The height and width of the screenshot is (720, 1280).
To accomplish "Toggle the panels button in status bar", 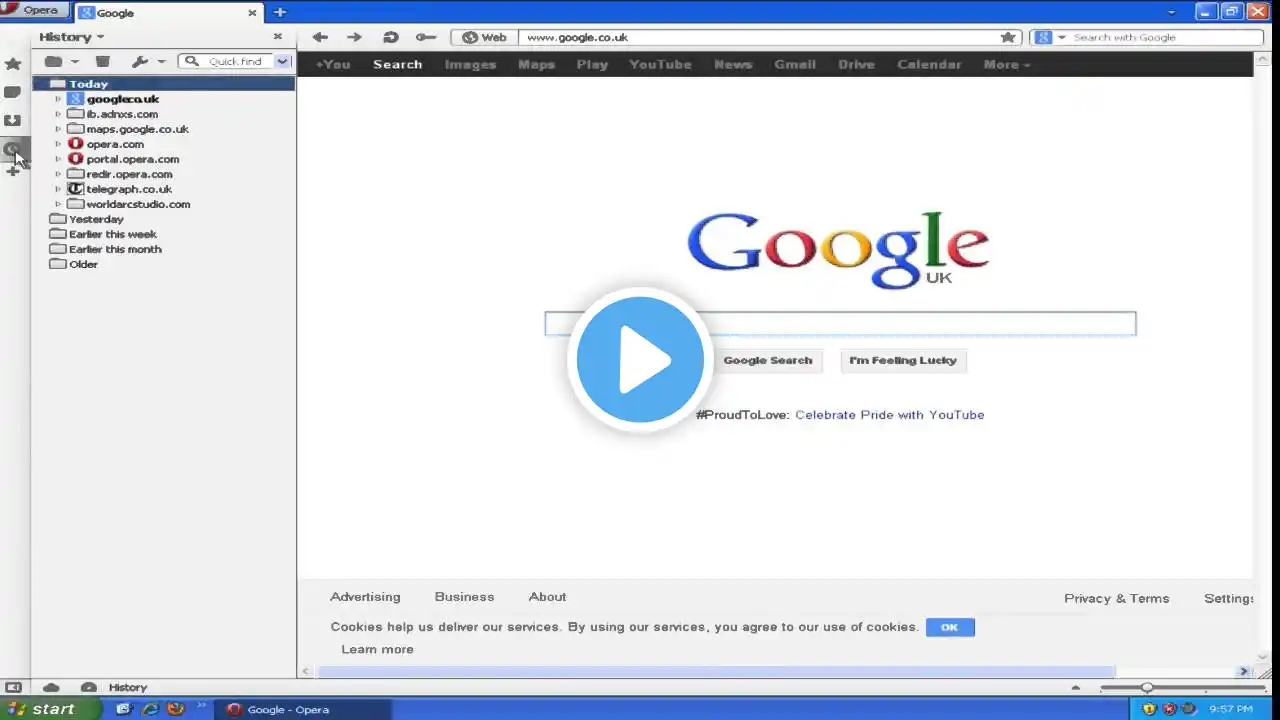I will point(13,687).
